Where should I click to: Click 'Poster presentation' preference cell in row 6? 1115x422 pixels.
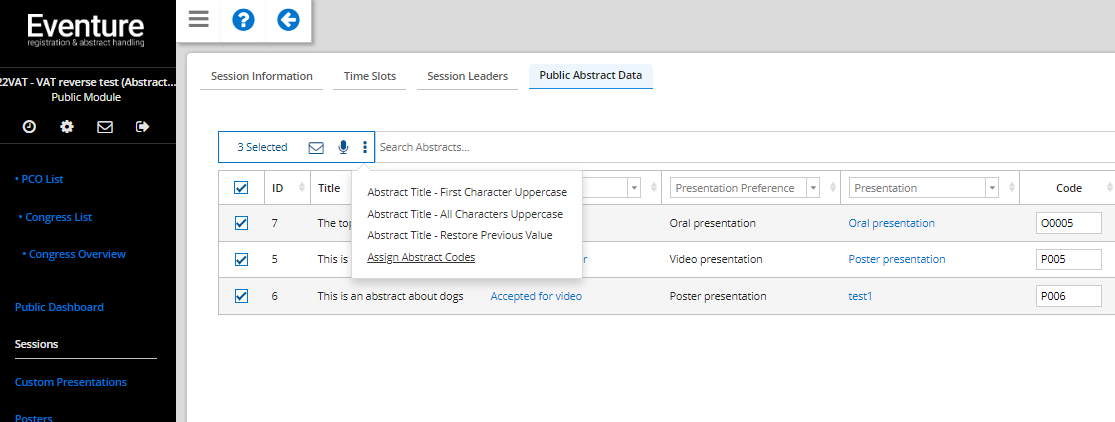(717, 296)
